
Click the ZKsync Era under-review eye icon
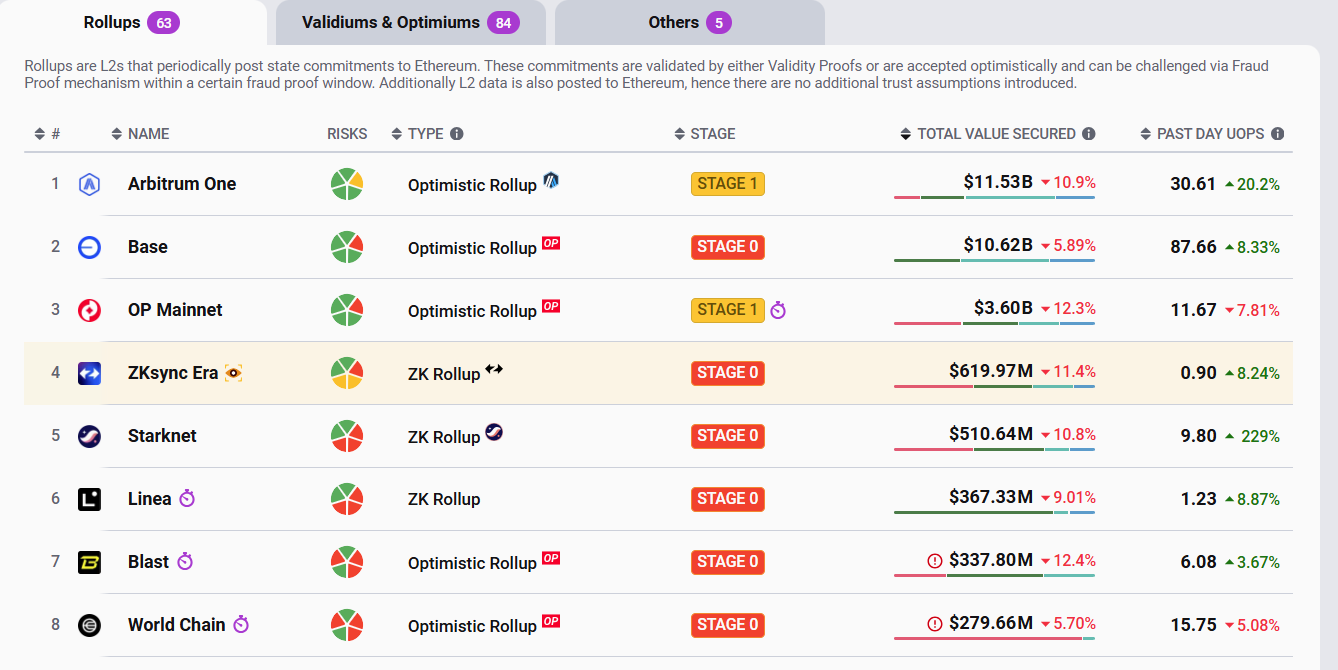click(234, 373)
